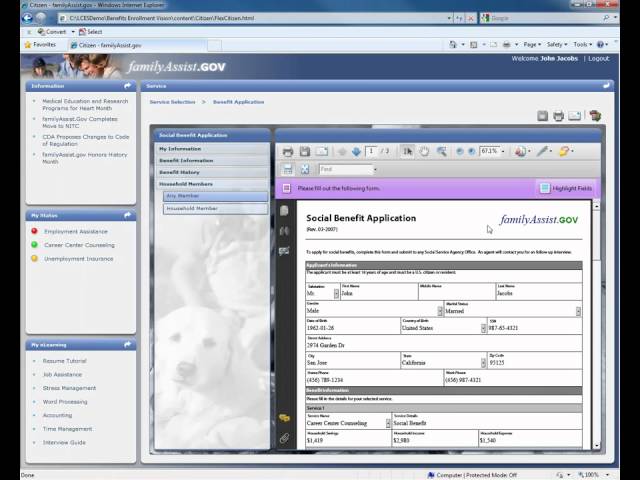This screenshot has height=480, width=640.
Task: Click the Service panel save disk icon
Action: click(542, 116)
